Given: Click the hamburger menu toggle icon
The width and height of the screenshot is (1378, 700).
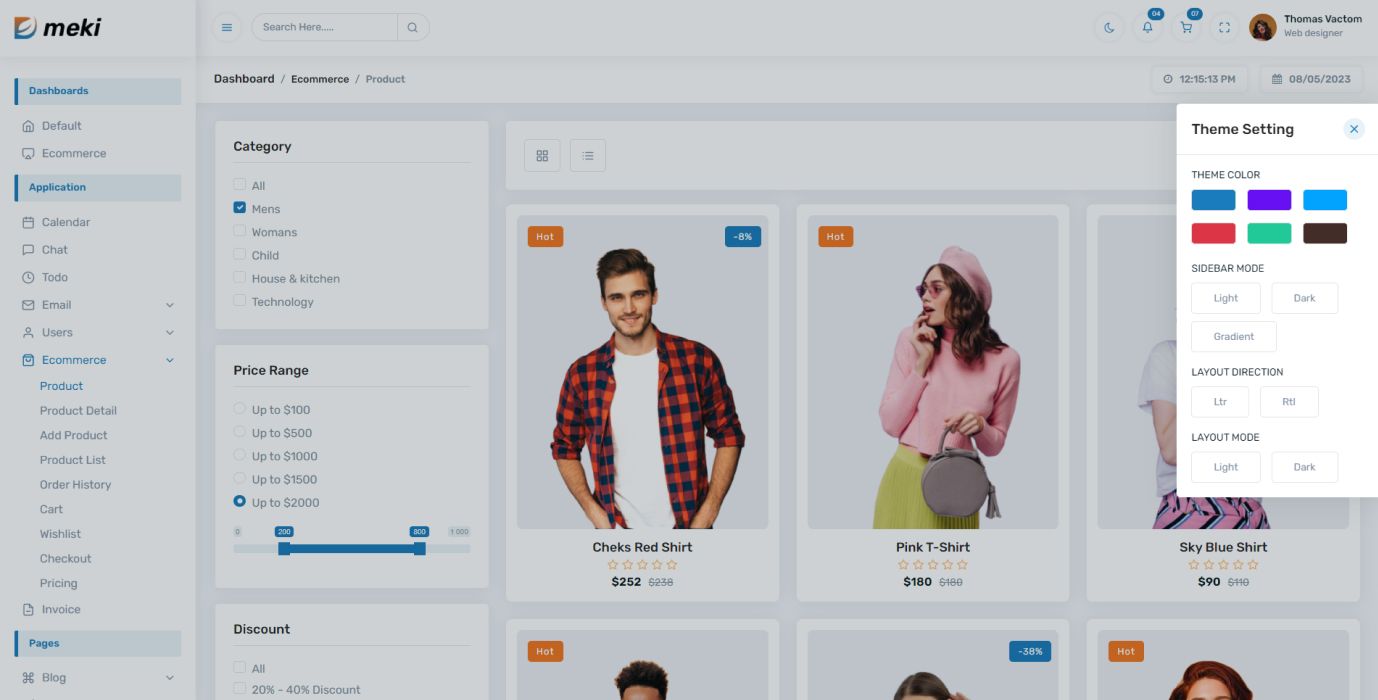Looking at the screenshot, I should 227,27.
